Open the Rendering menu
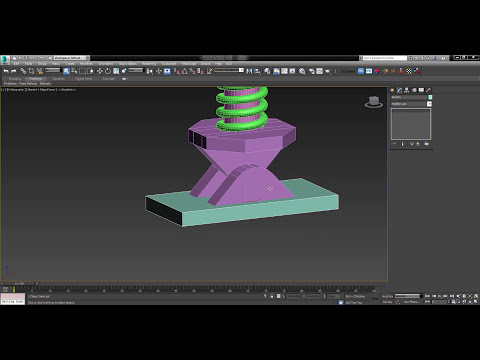480x360 pixels. [x=149, y=64]
